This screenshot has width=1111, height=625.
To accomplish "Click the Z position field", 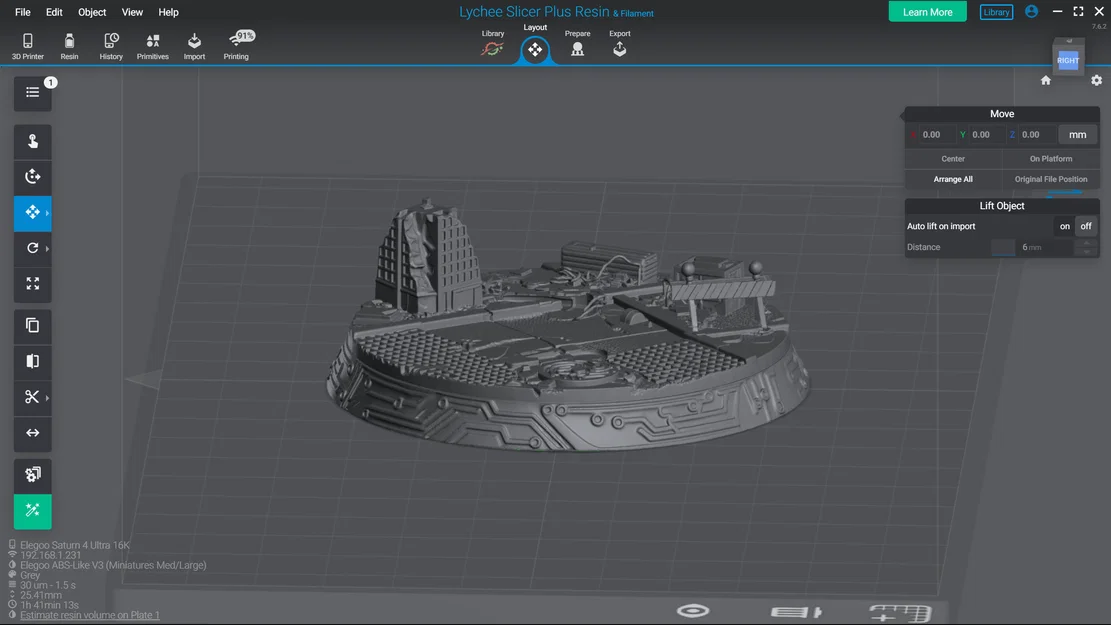I will pyautogui.click(x=1037, y=135).
